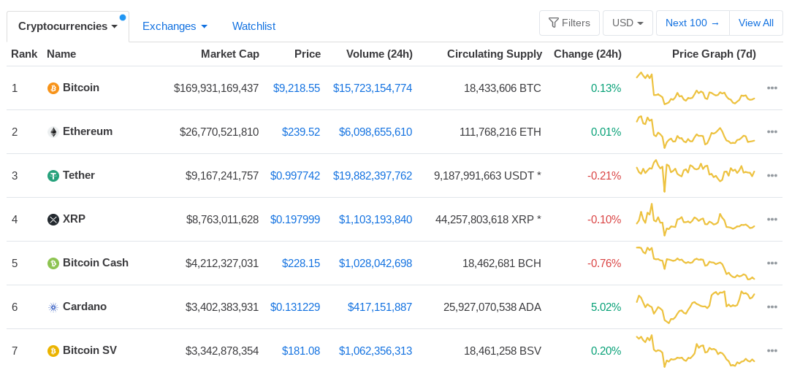This screenshot has height=370, width=800.
Task: Click the Cardano logo icon
Action: coord(53,307)
